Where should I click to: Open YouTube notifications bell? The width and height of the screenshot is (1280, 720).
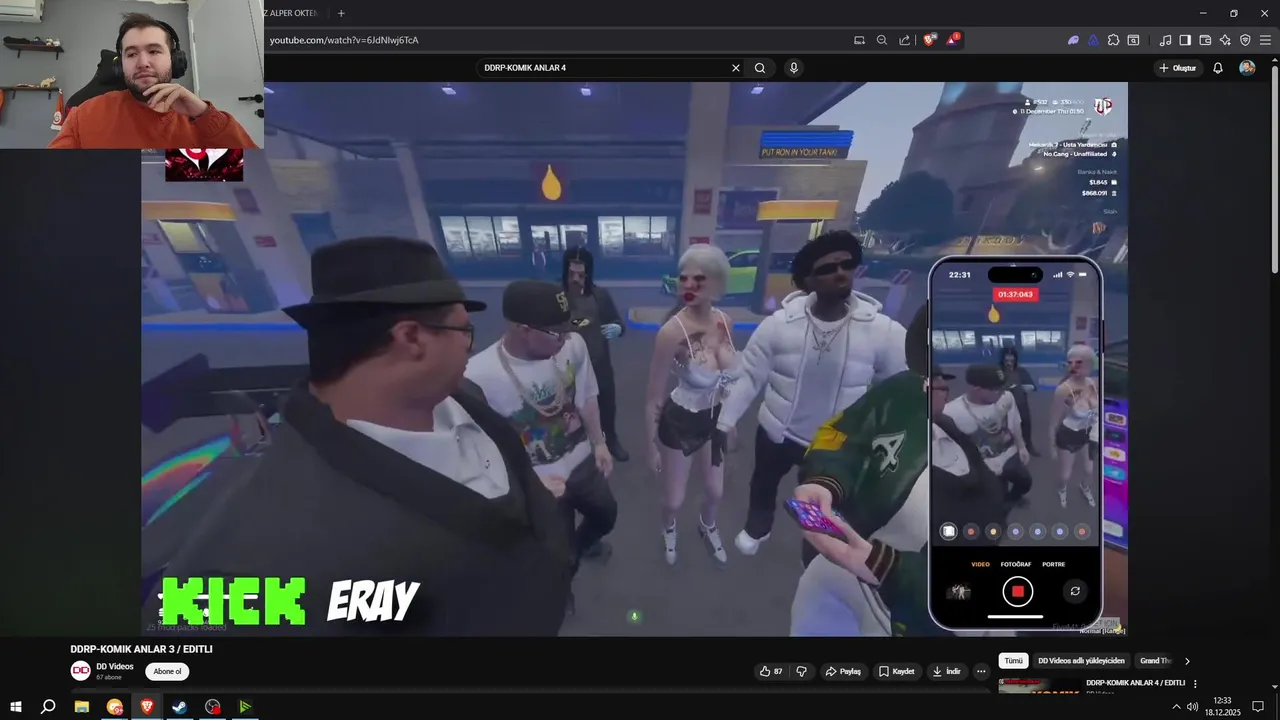(x=1218, y=68)
